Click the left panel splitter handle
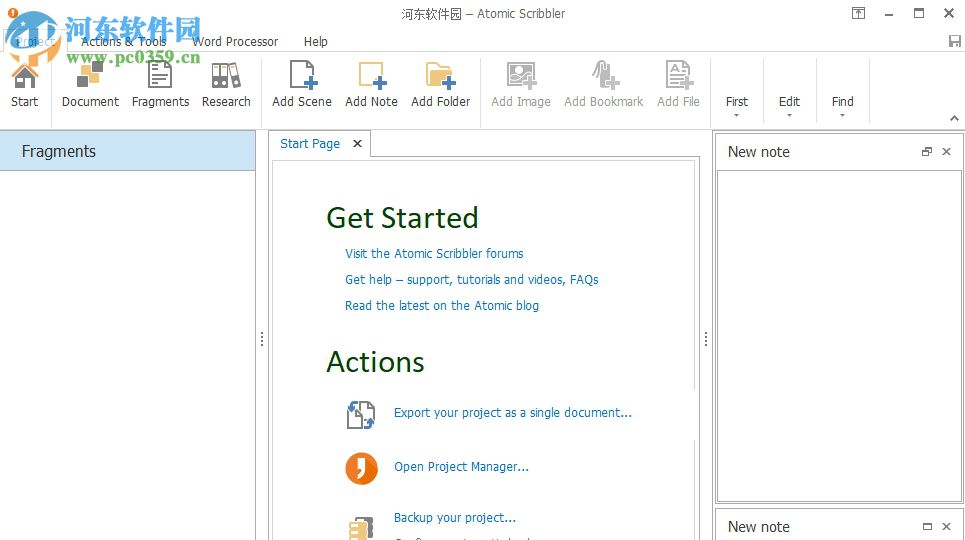965x540 pixels. click(262, 339)
